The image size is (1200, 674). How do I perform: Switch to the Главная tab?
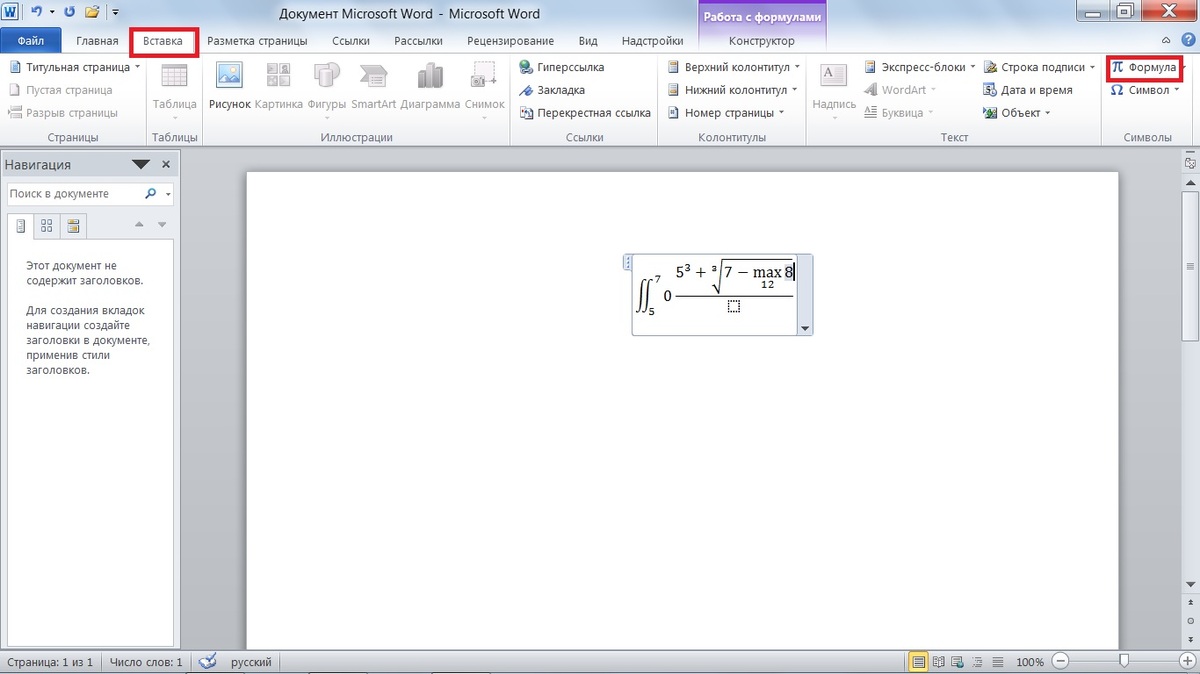[x=97, y=41]
